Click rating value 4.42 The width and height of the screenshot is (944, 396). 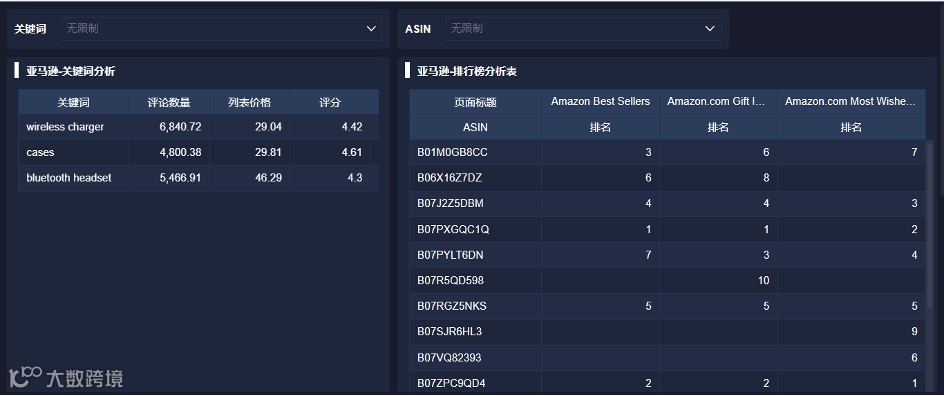click(x=352, y=127)
